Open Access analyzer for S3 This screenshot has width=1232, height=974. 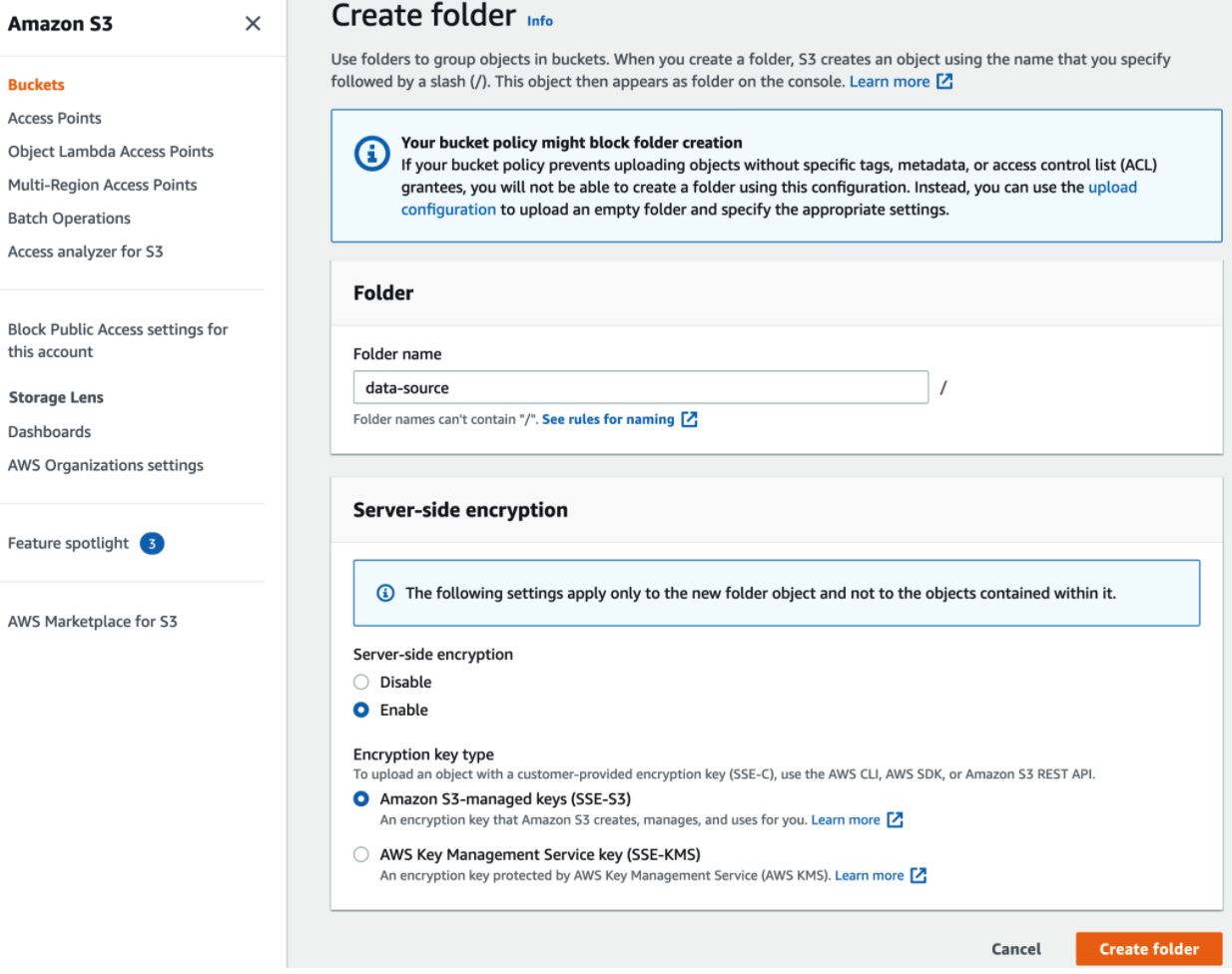point(86,251)
